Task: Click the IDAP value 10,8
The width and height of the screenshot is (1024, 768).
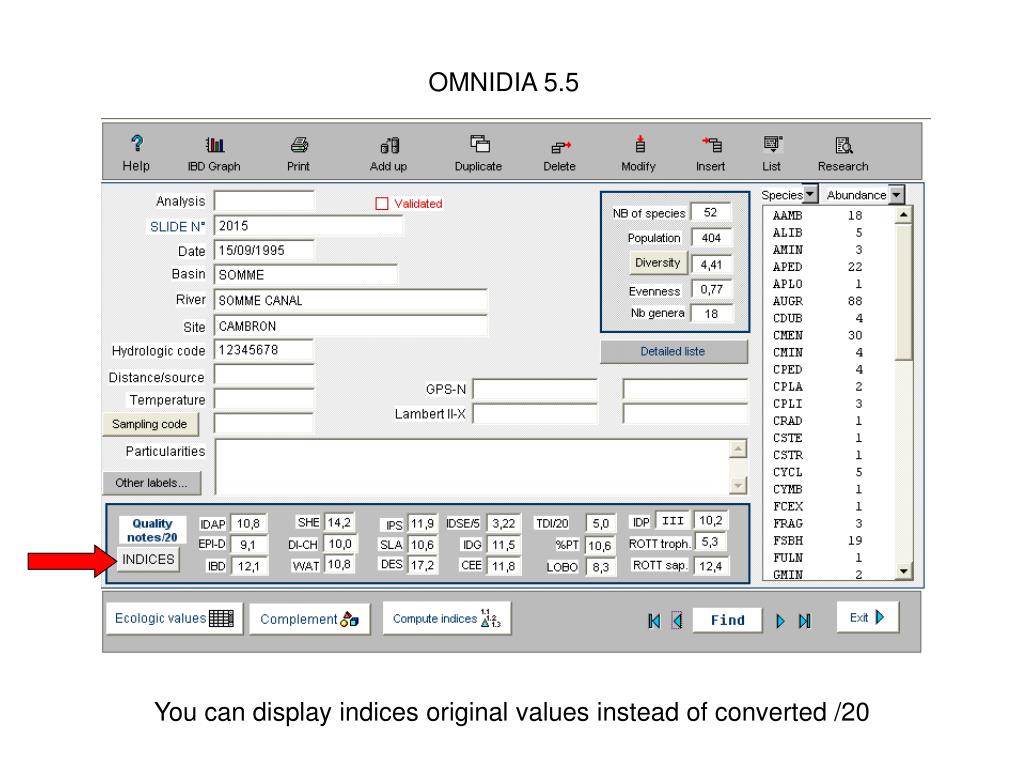Action: coord(249,524)
